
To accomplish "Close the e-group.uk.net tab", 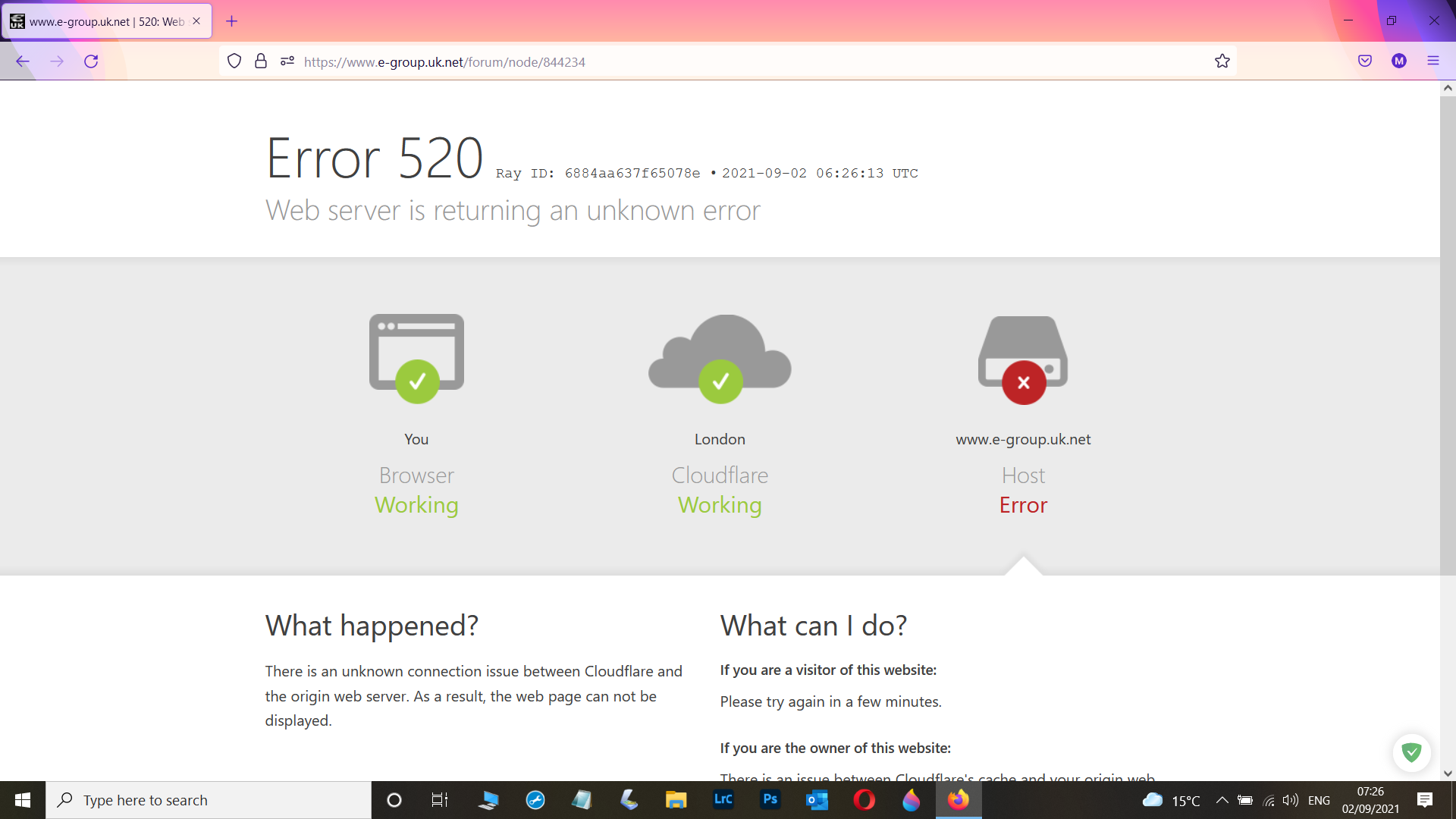I will coord(196,21).
